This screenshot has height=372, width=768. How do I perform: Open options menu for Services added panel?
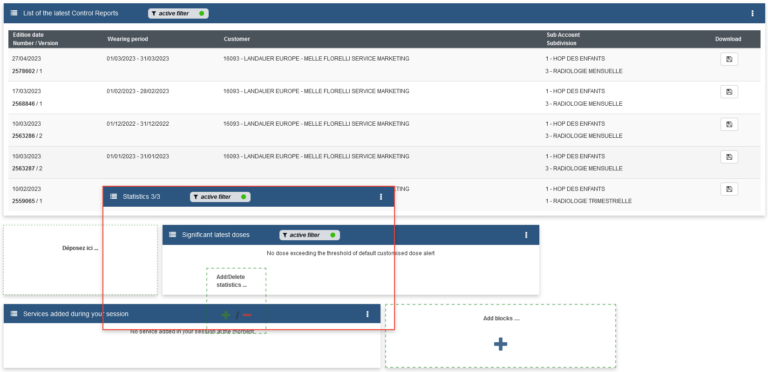[x=367, y=314]
